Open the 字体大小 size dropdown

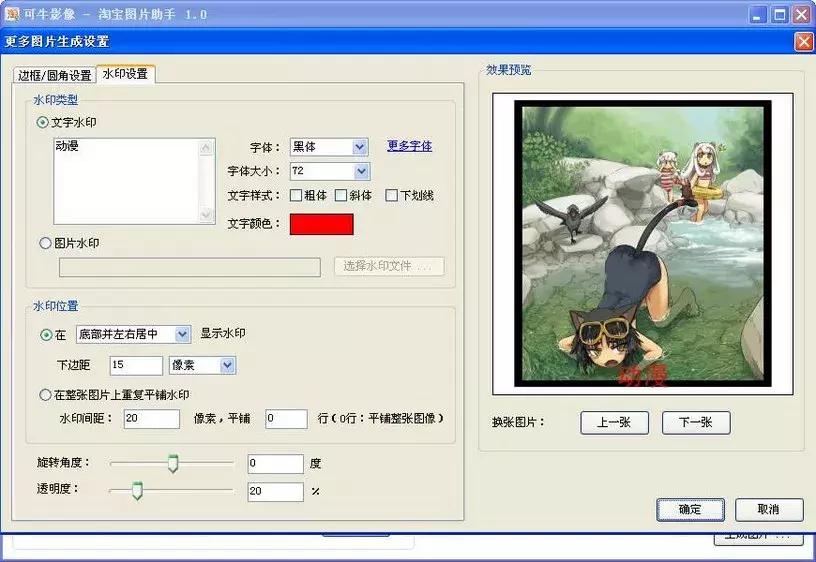pos(362,171)
